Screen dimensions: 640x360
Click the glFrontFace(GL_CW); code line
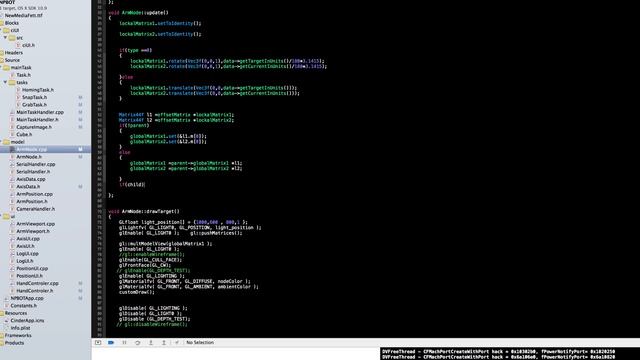[x=145, y=265]
